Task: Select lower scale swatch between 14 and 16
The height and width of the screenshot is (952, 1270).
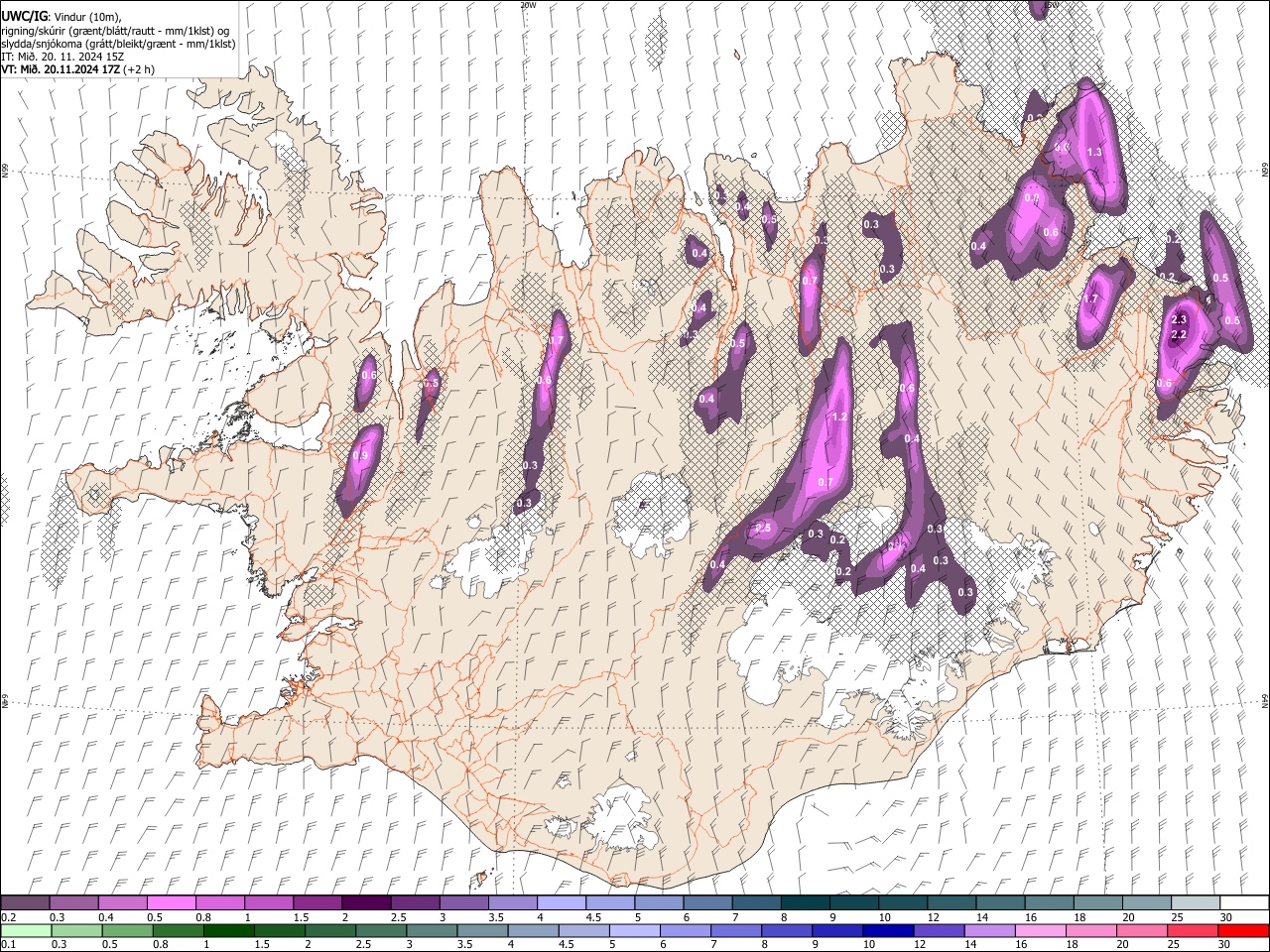Action: coord(989,930)
